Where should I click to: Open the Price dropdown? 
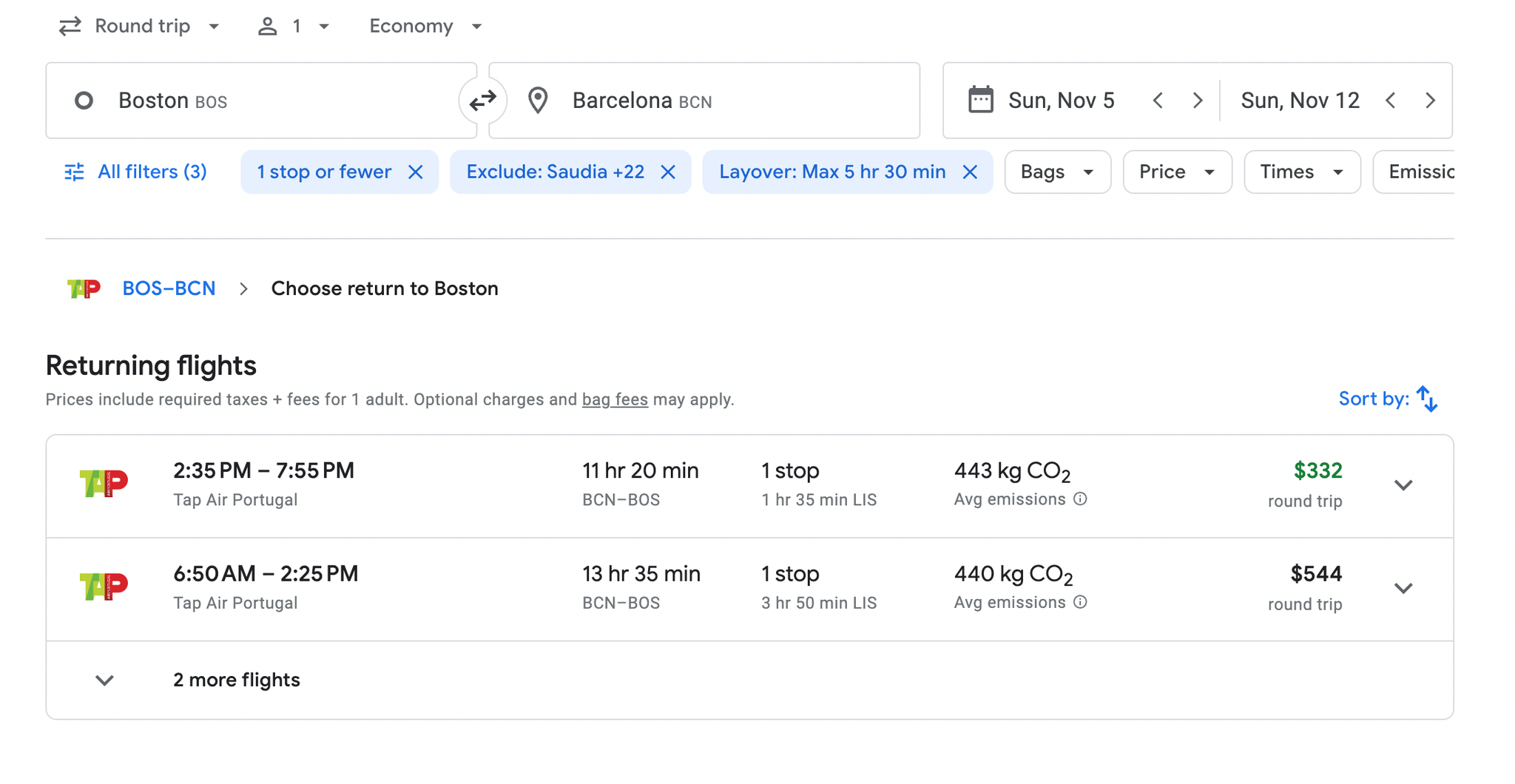coord(1176,172)
